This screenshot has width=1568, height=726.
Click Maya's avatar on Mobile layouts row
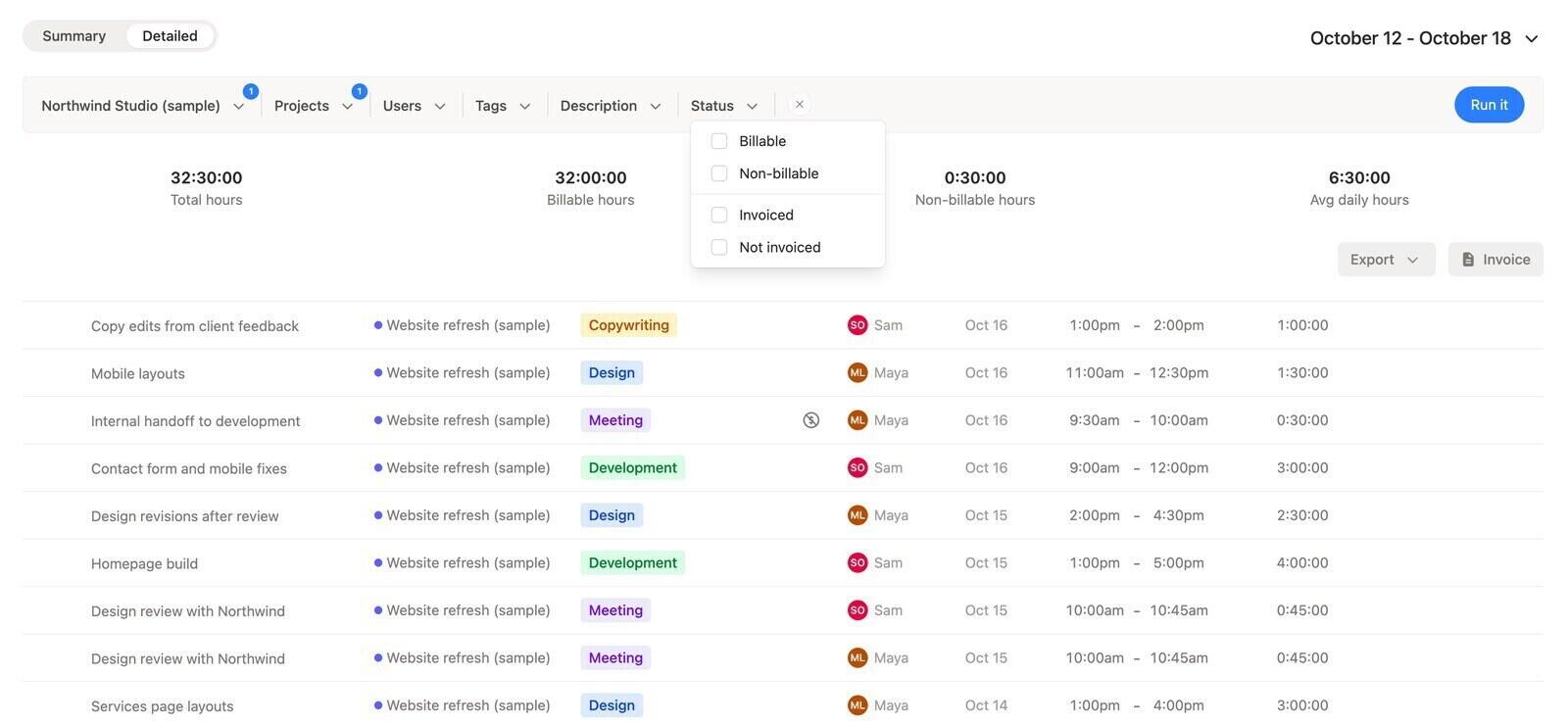[857, 372]
